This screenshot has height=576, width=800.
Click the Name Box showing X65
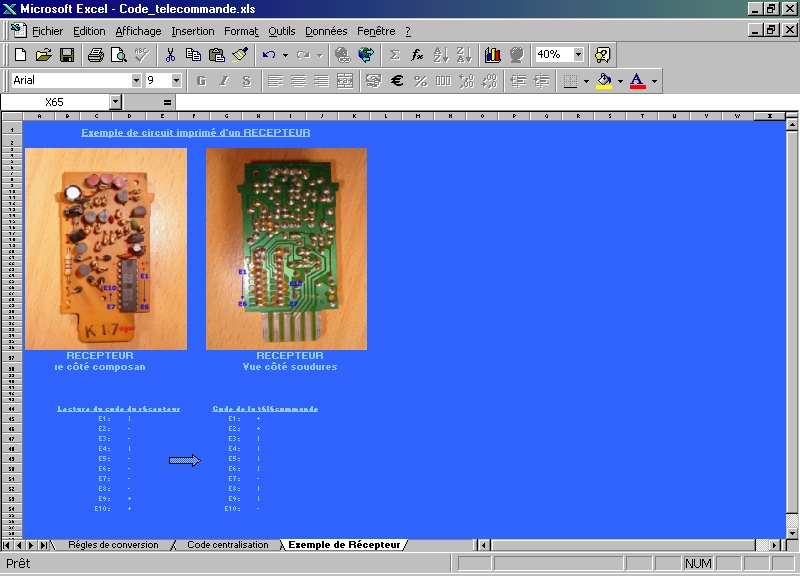54,102
